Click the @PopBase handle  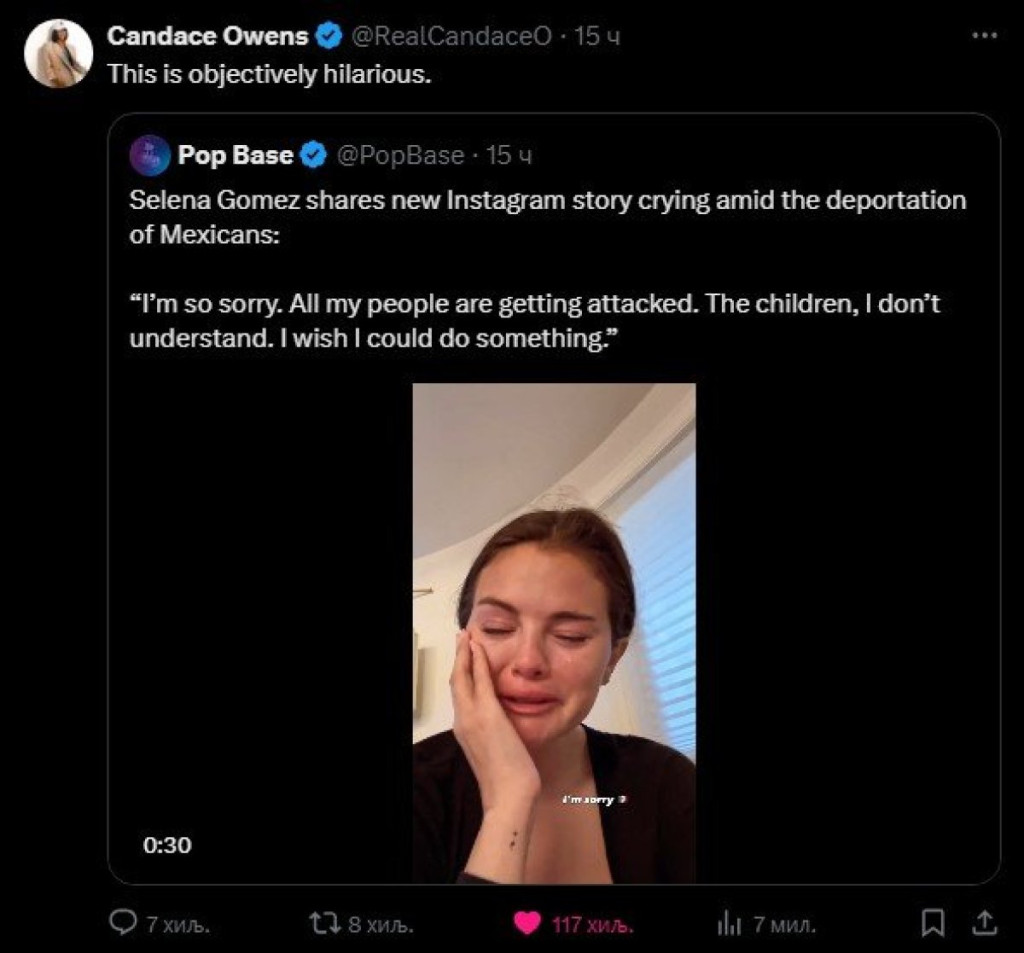400,156
